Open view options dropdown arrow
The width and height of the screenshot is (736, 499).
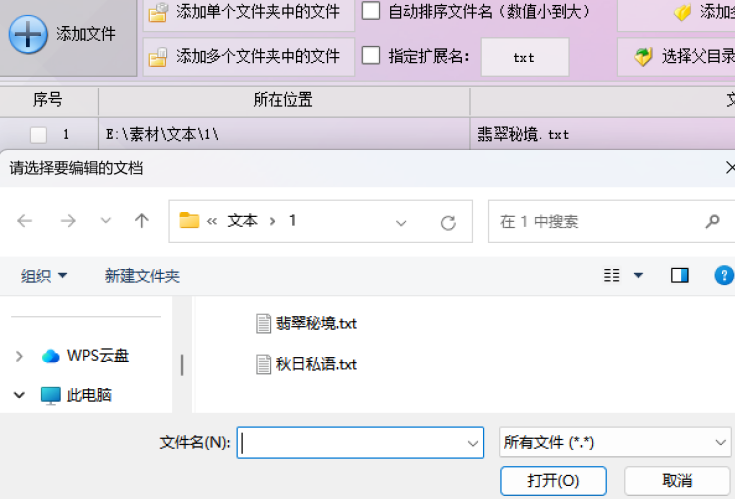(638, 276)
